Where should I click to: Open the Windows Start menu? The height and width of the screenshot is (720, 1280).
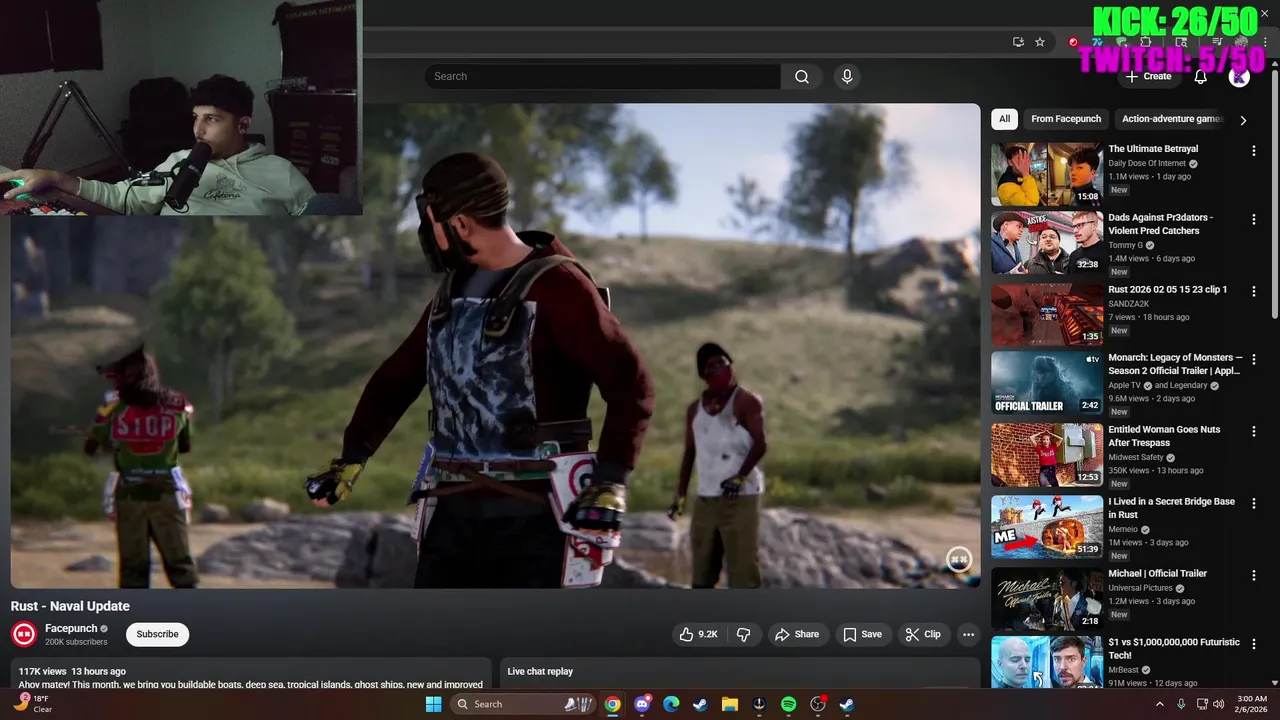coord(433,704)
